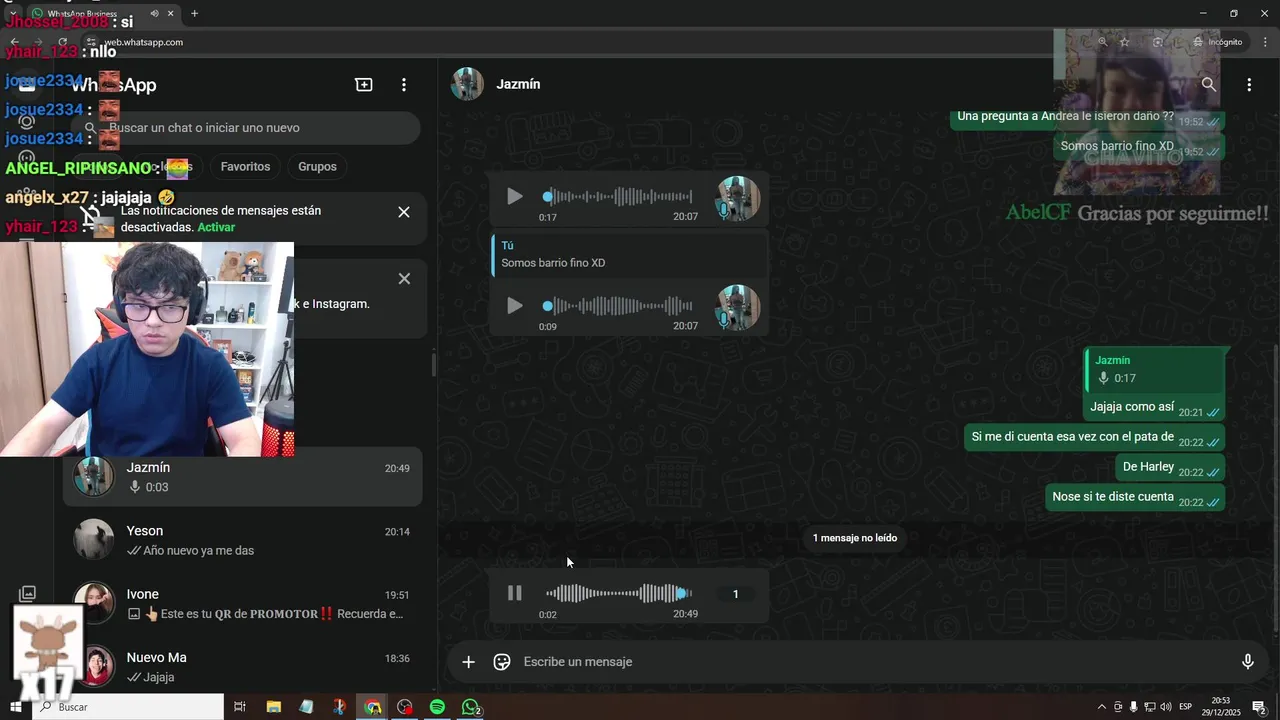Open the WhatsApp desktop taskbar icon
1280x720 pixels.
(470, 707)
